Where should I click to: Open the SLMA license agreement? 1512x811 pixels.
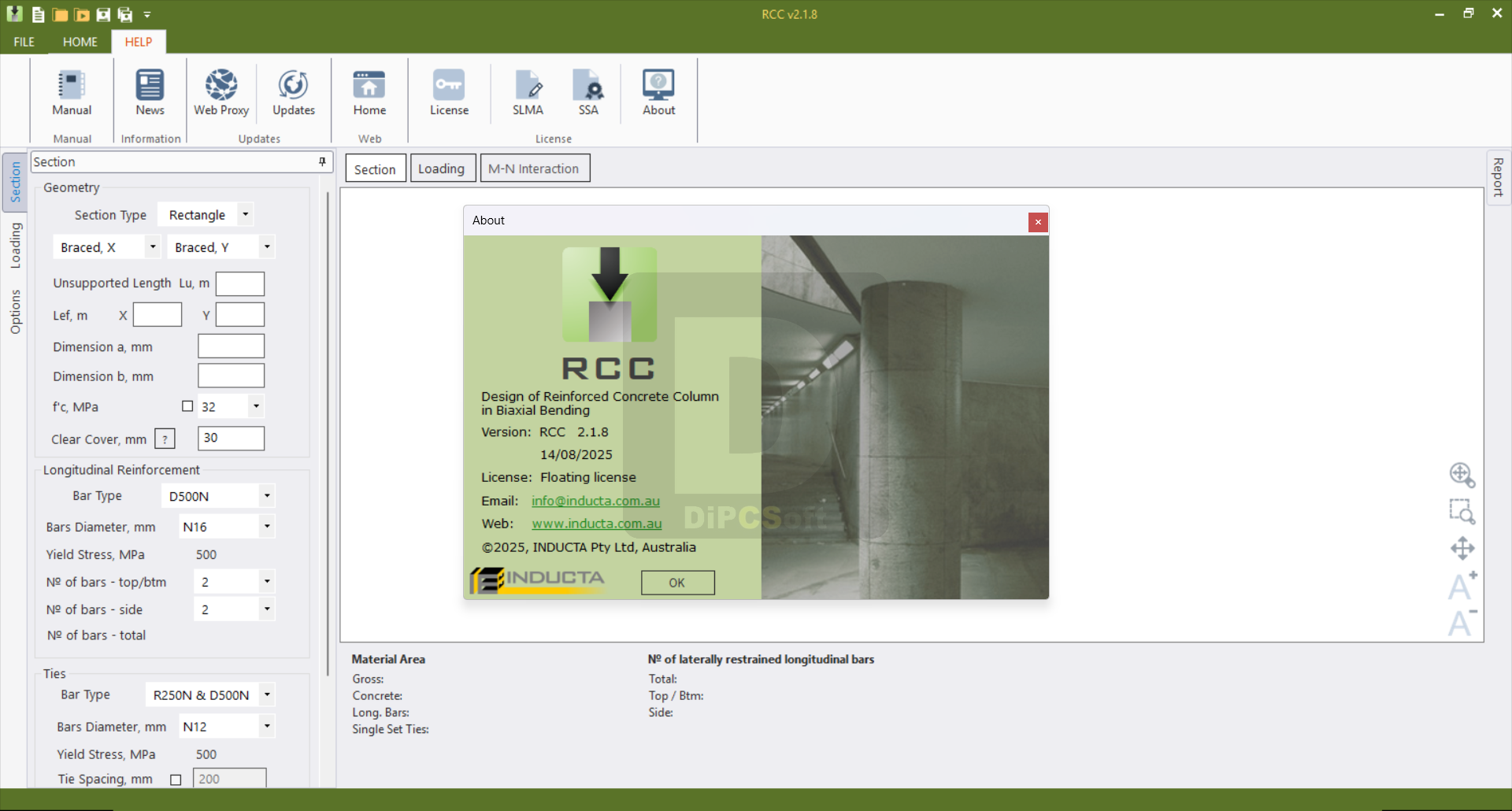tap(528, 93)
